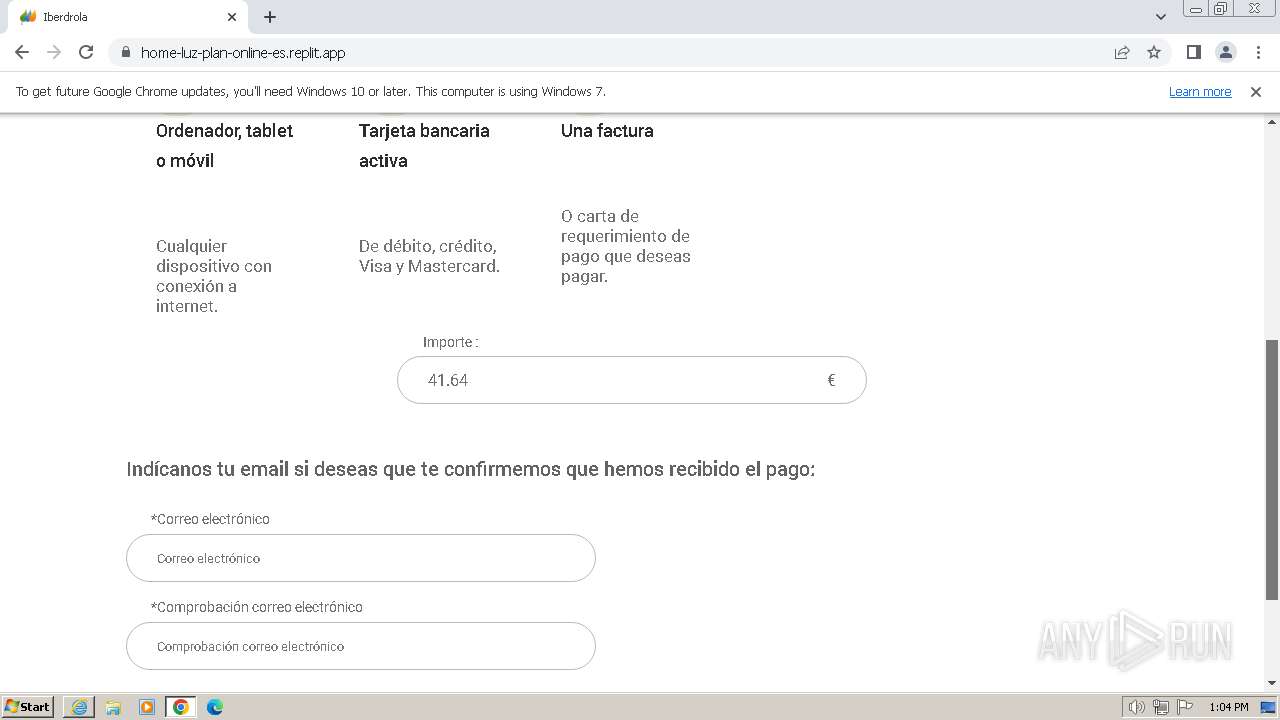Open the volume speaker tray icon
This screenshot has height=720, width=1280.
point(1136,707)
